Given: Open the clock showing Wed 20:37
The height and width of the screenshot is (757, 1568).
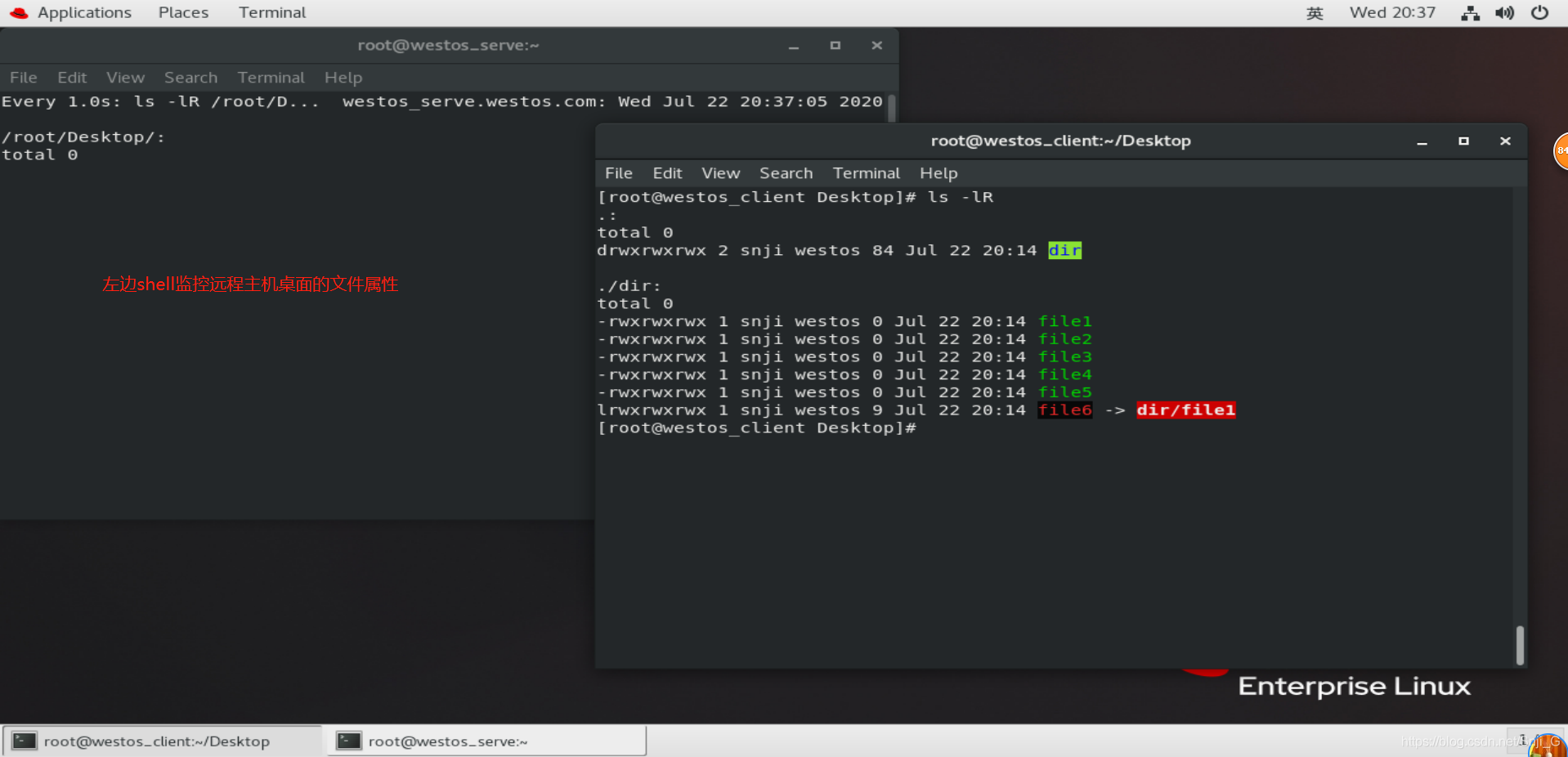Looking at the screenshot, I should click(1392, 12).
